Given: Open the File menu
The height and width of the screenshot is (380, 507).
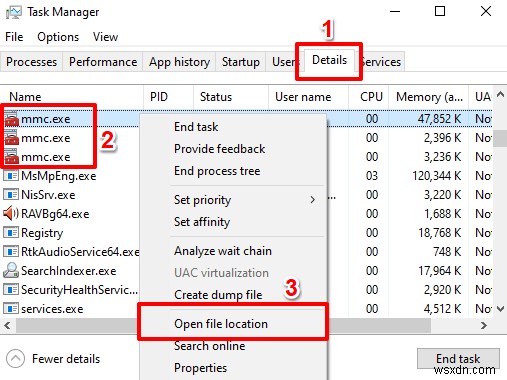Looking at the screenshot, I should [14, 37].
